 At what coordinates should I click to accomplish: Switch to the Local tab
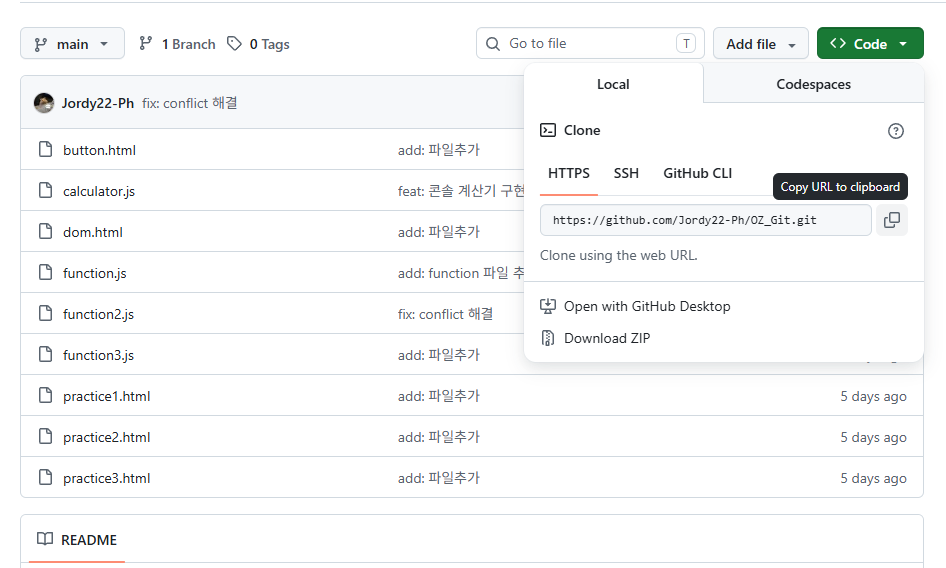click(x=613, y=84)
